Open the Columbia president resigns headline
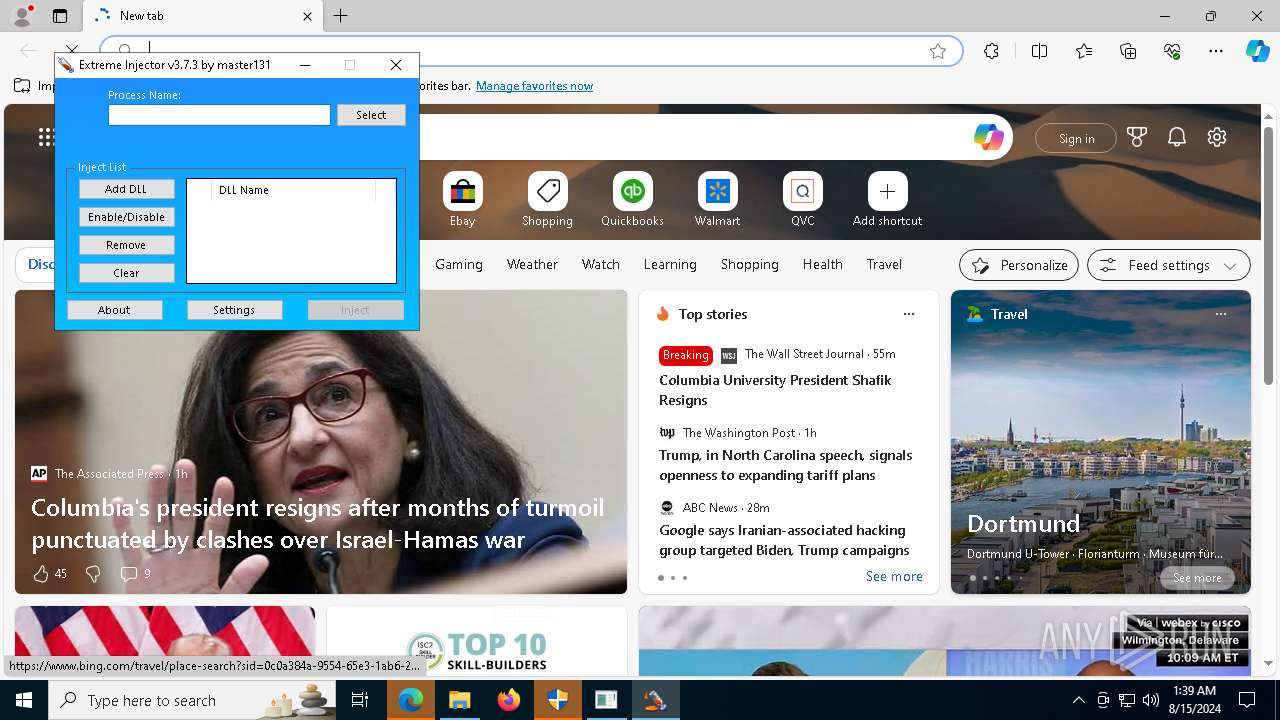1280x720 pixels. tap(317, 524)
